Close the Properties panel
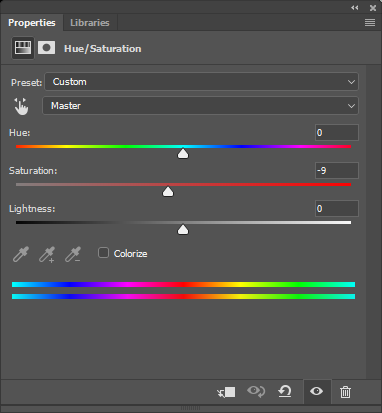The image size is (382, 413). click(373, 8)
